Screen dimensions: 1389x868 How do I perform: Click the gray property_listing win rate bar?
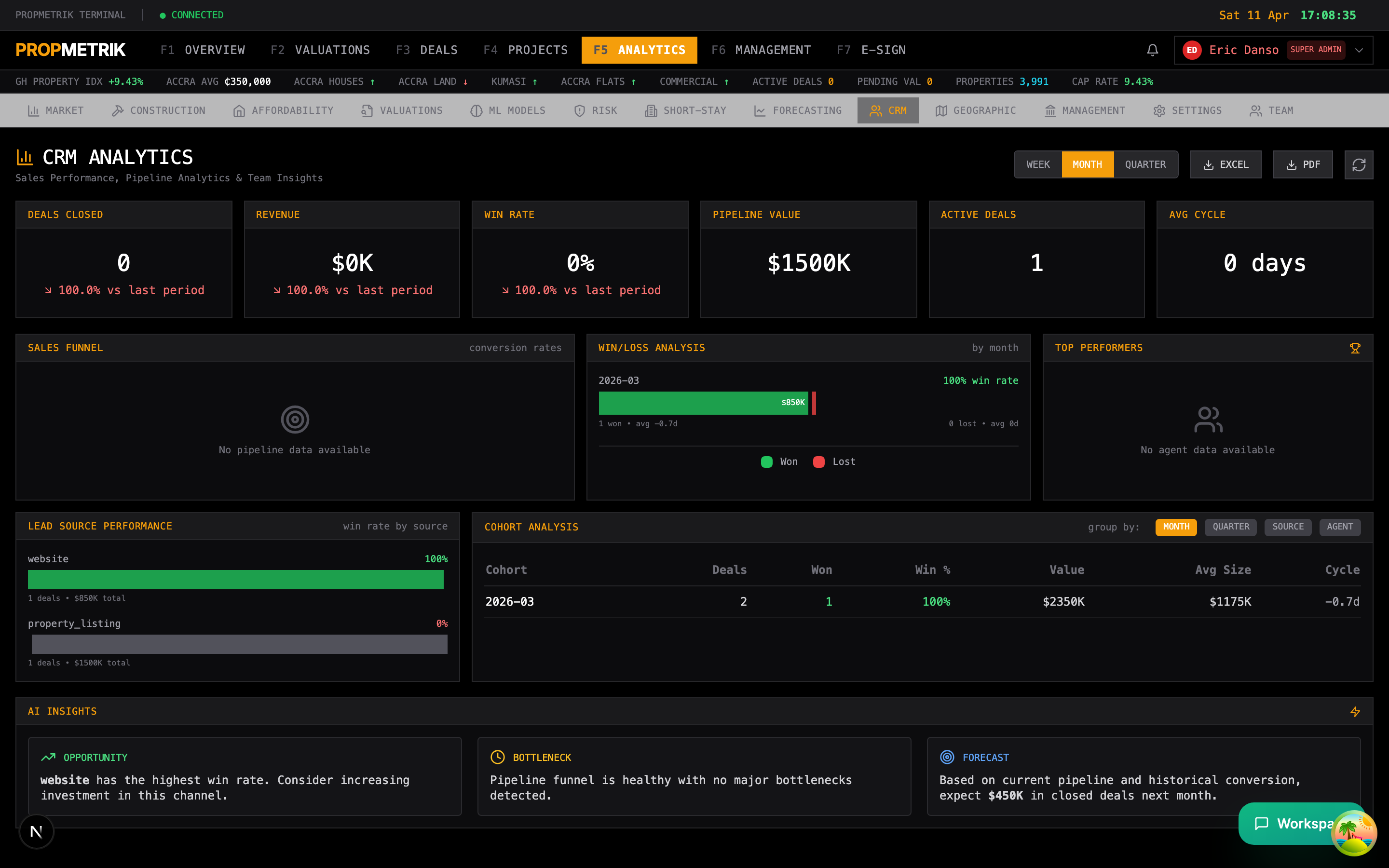(x=239, y=644)
